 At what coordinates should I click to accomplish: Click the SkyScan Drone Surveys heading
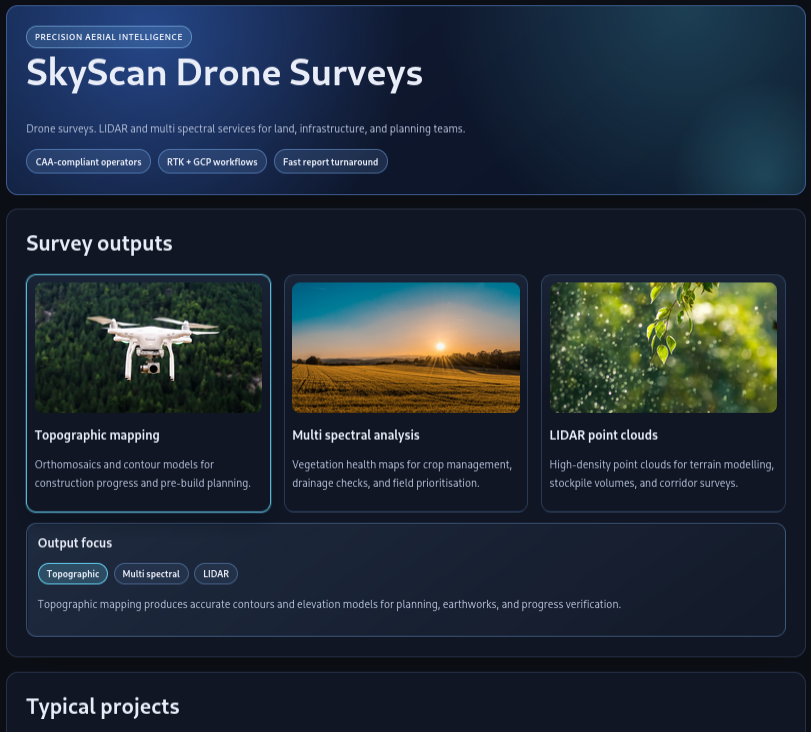224,73
